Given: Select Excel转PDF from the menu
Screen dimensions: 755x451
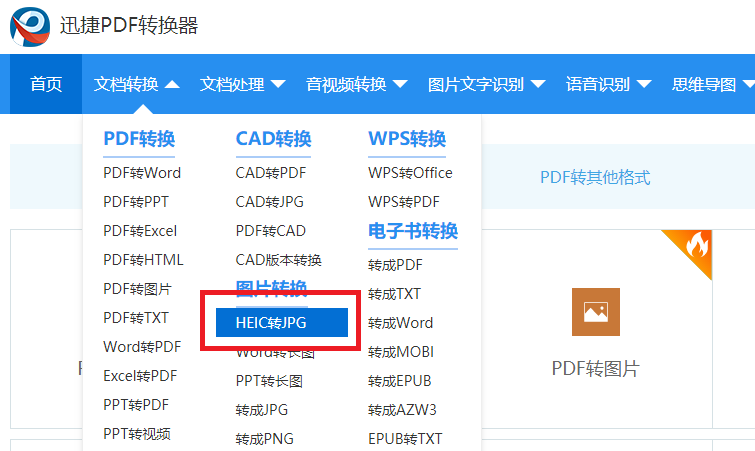Looking at the screenshot, I should [140, 375].
